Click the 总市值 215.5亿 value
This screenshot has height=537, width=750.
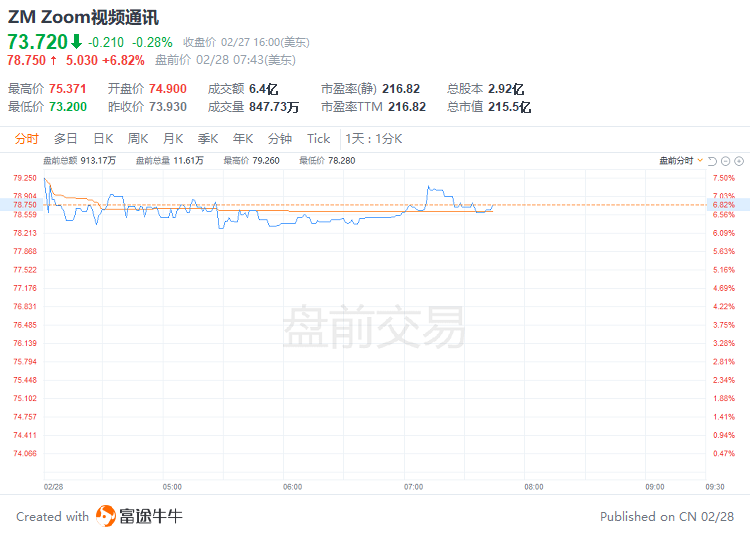509,107
